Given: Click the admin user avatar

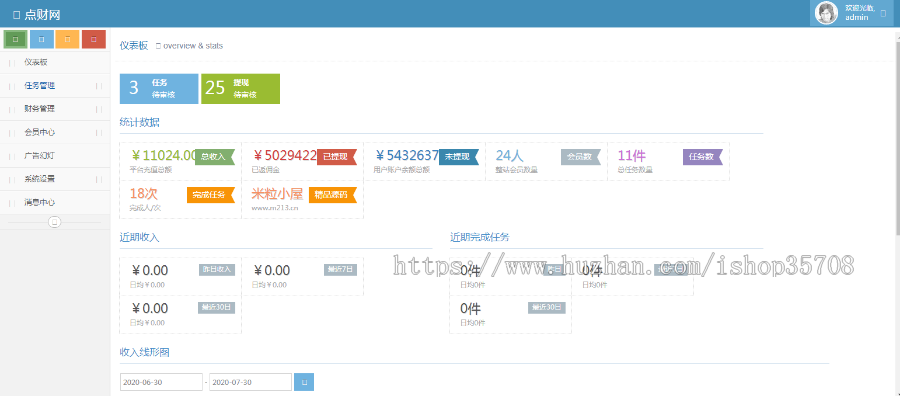Looking at the screenshot, I should (827, 13).
